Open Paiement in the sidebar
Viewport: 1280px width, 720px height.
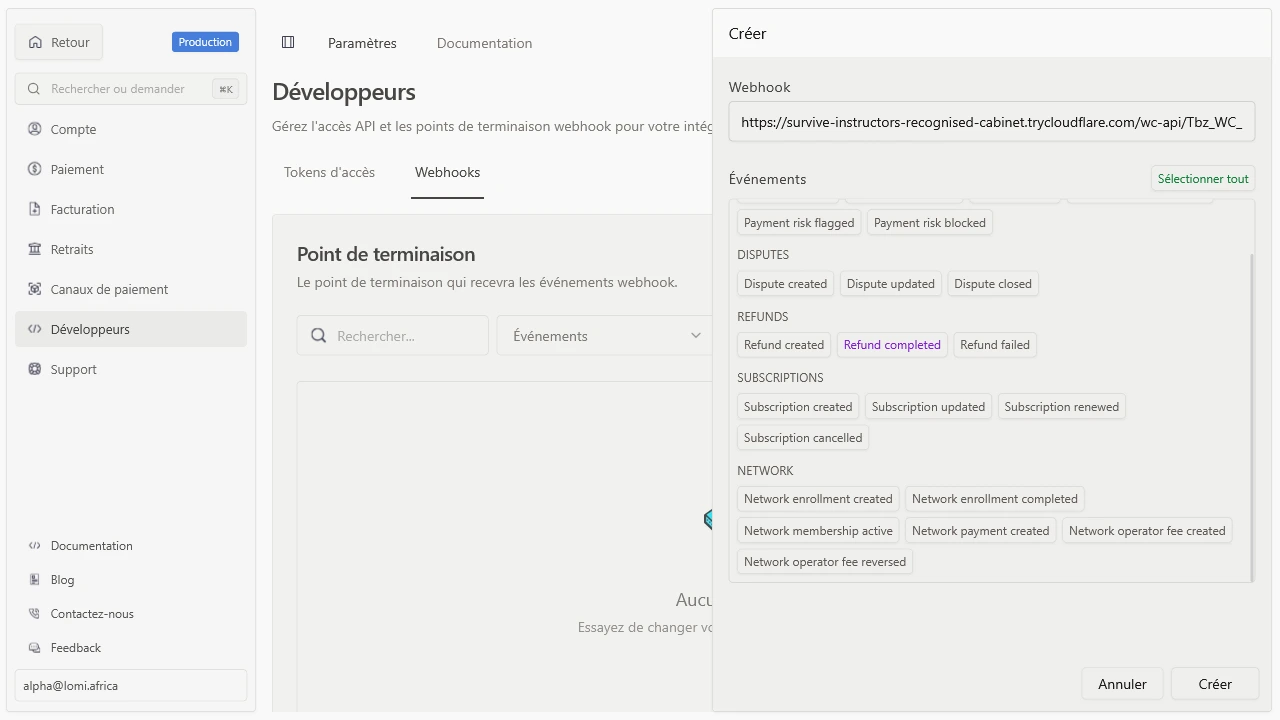(x=131, y=169)
